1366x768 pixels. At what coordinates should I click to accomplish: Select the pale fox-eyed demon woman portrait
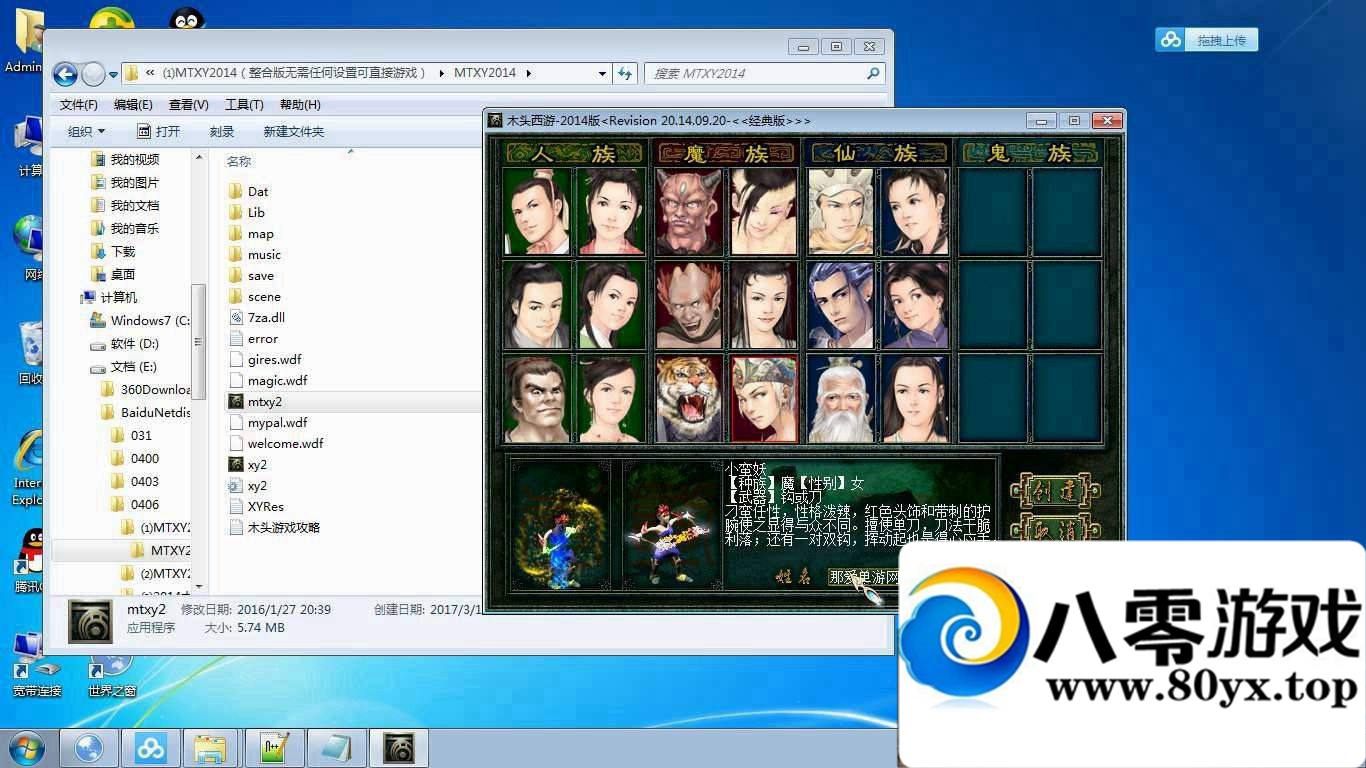(764, 212)
